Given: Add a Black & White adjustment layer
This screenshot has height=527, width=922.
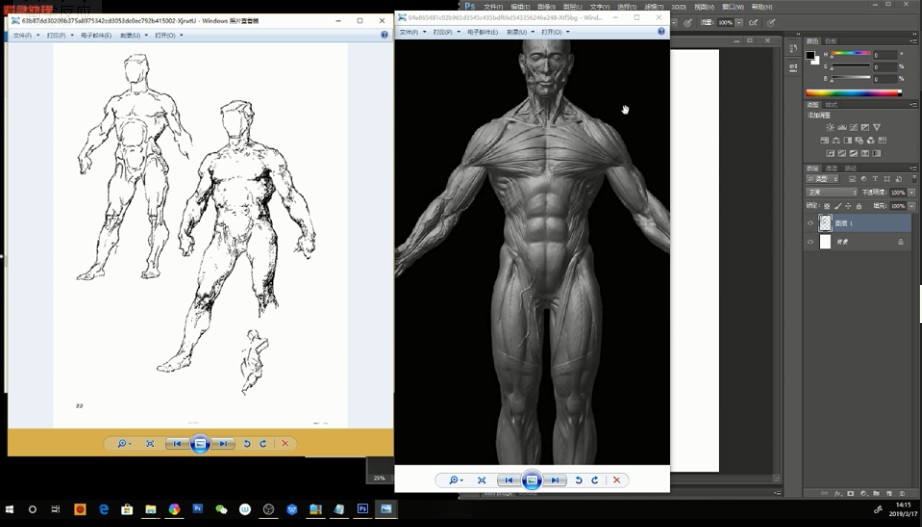Looking at the screenshot, I should click(847, 140).
